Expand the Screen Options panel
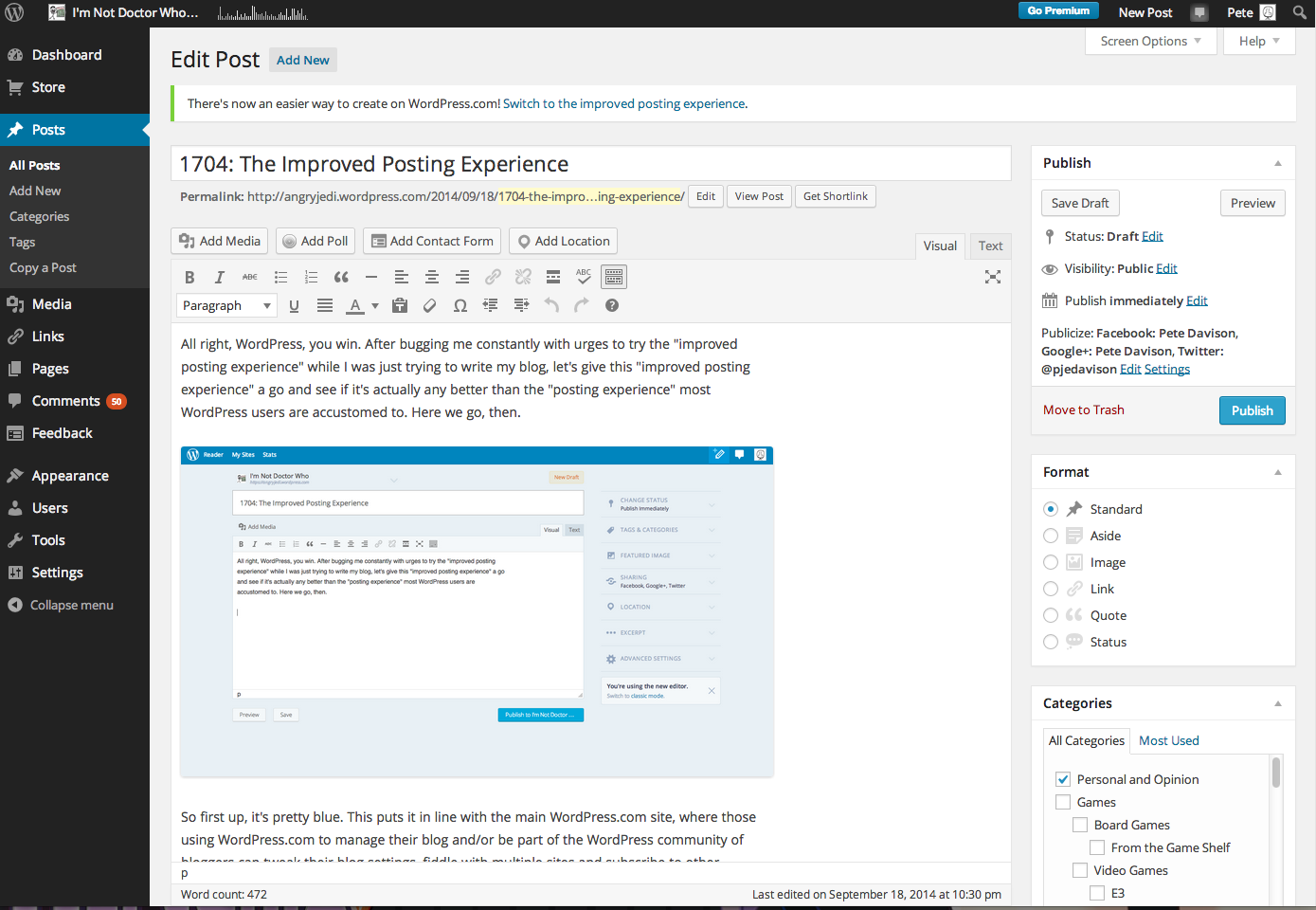The image size is (1316, 910). [1150, 41]
